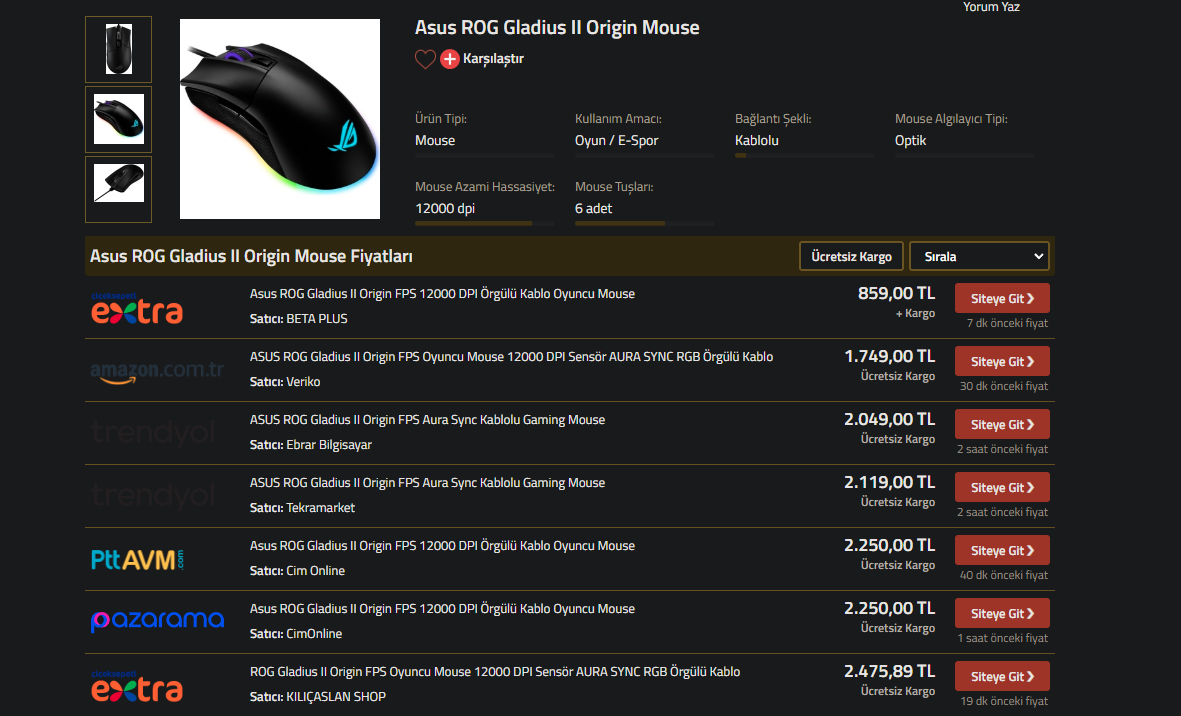Click amazon.com.tr store logo

pyautogui.click(x=157, y=371)
